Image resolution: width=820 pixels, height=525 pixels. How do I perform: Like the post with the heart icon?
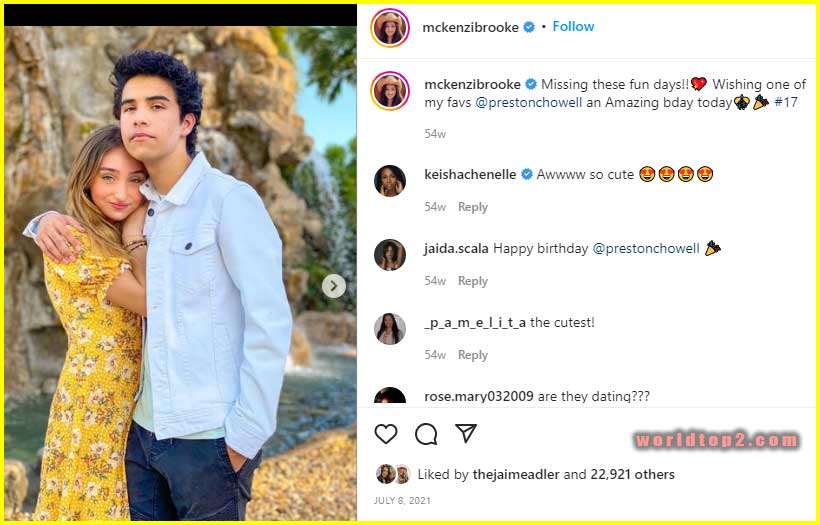(x=386, y=433)
